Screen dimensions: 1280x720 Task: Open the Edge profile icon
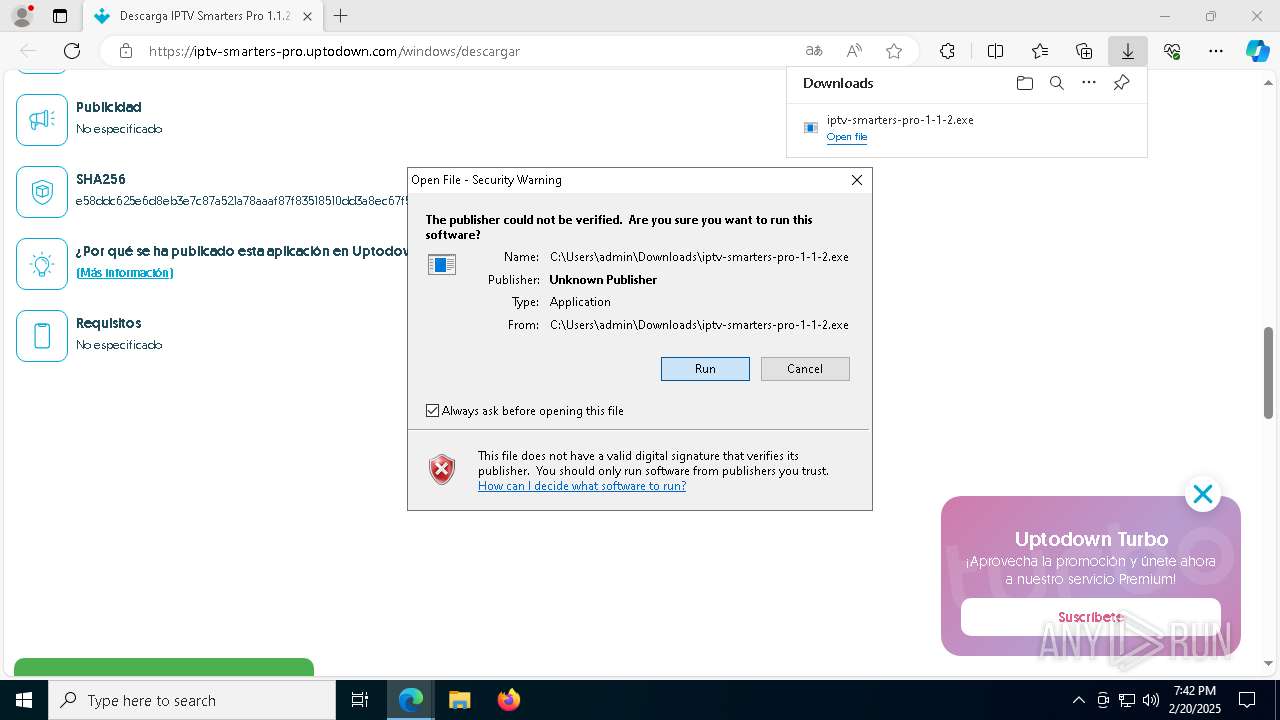[x=21, y=16]
